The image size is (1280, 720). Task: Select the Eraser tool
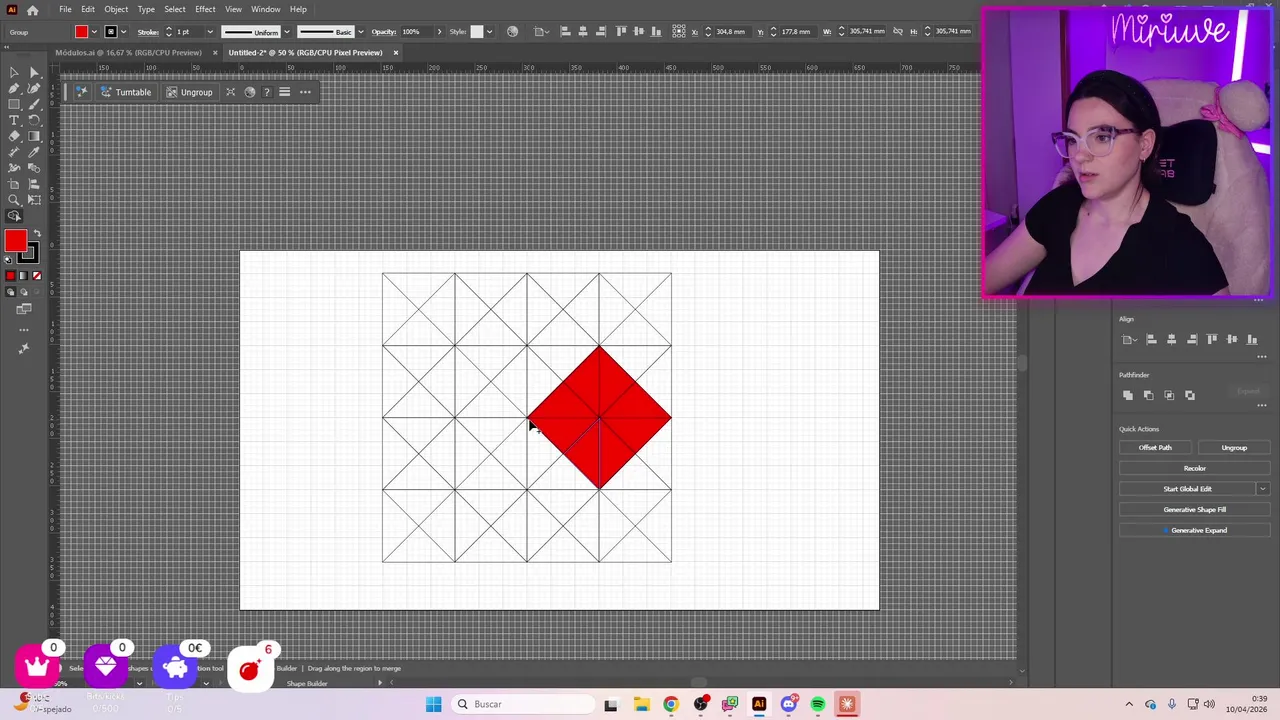tap(14, 136)
